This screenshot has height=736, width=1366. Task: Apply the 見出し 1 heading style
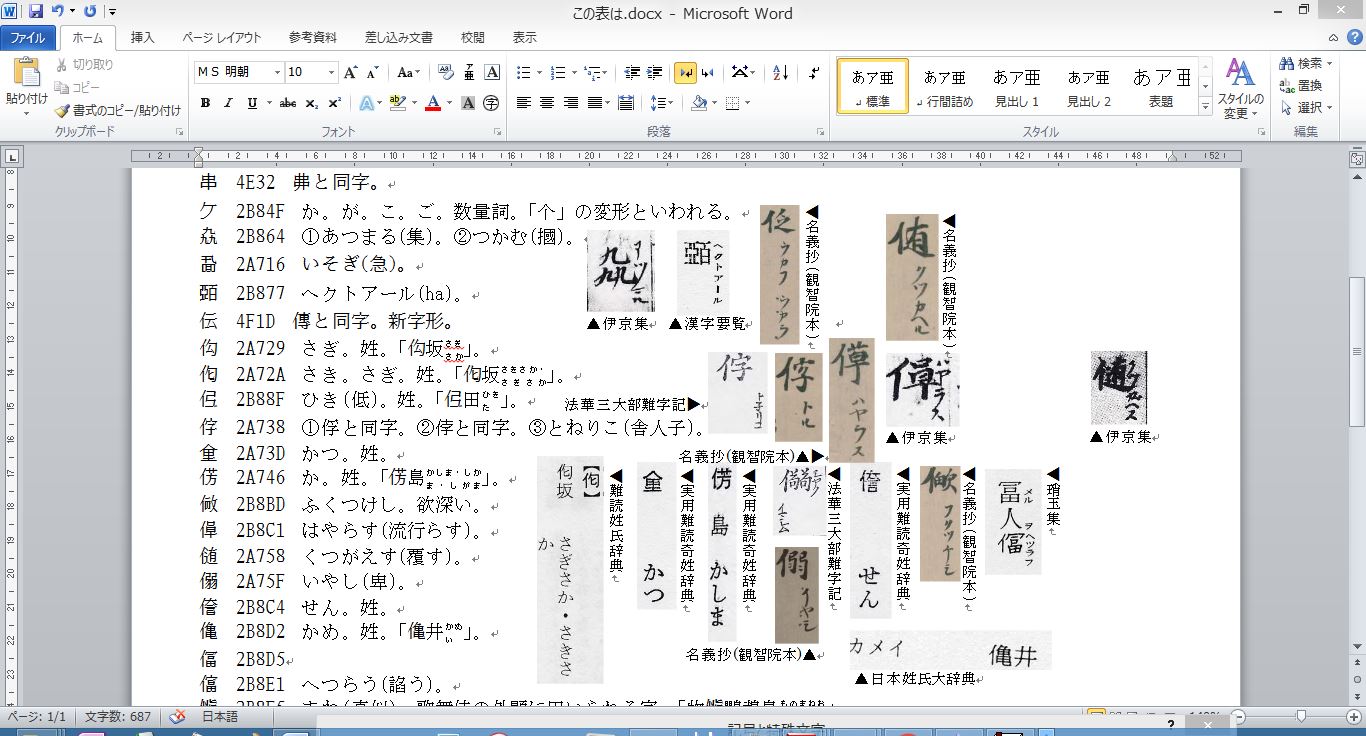click(1016, 87)
